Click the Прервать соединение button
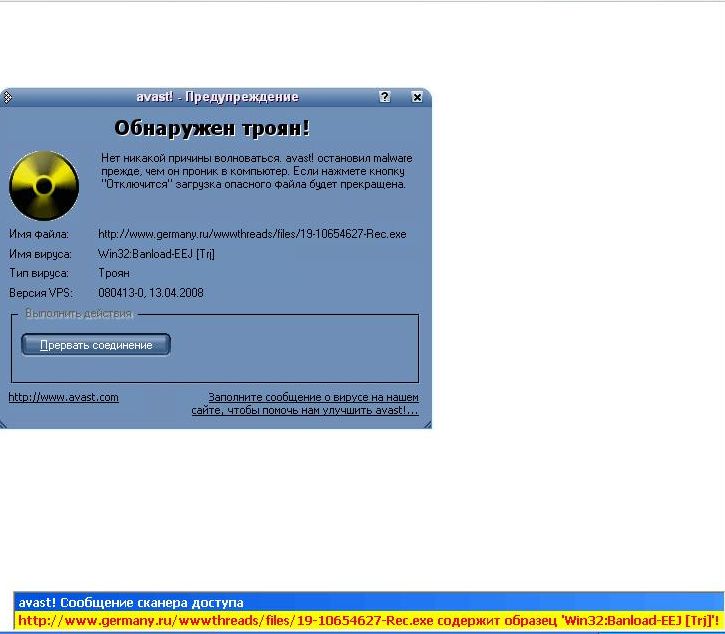The width and height of the screenshot is (725, 634). coord(96,345)
